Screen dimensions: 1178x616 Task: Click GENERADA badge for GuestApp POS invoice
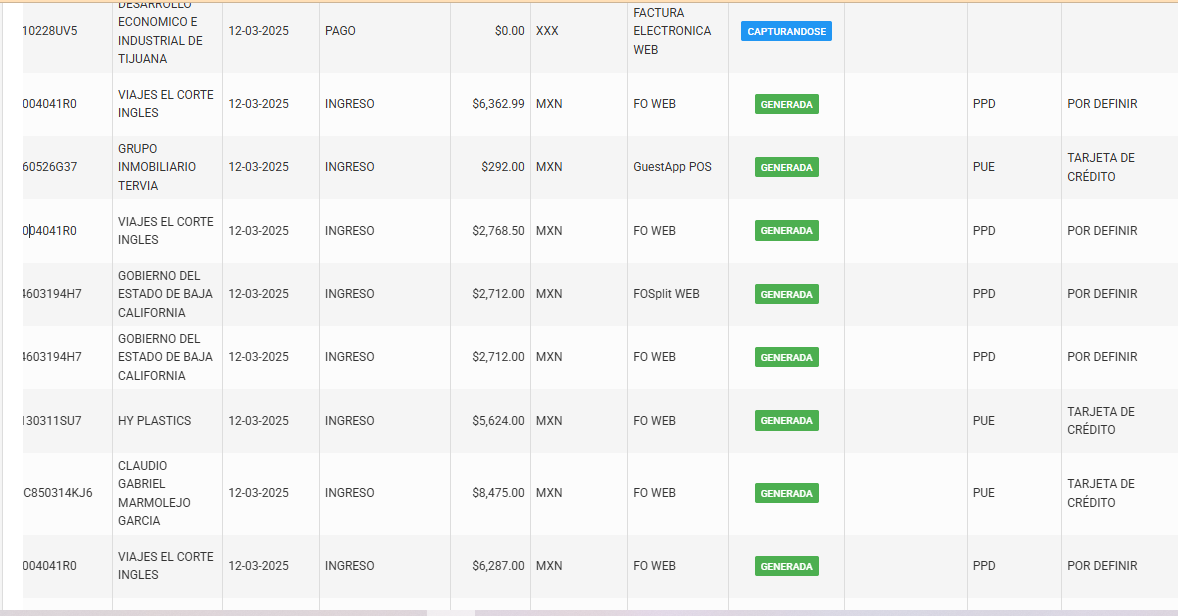pyautogui.click(x=786, y=167)
